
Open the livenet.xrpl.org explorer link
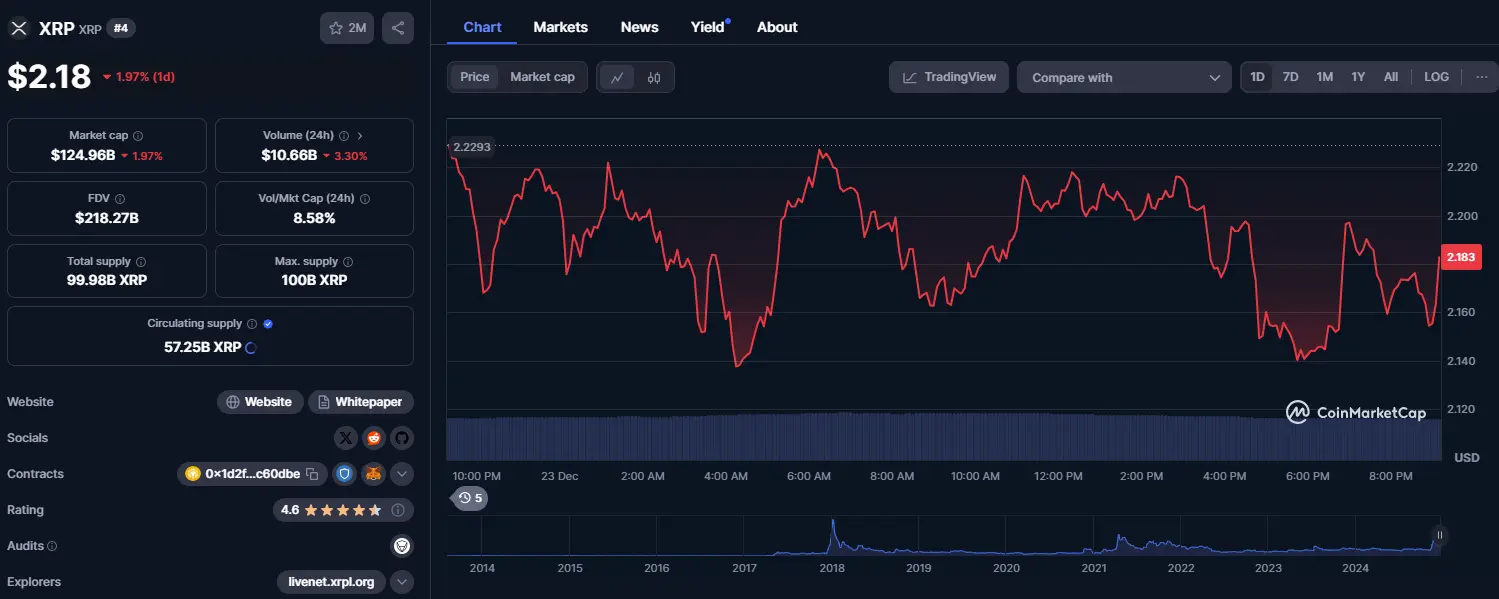tap(331, 582)
